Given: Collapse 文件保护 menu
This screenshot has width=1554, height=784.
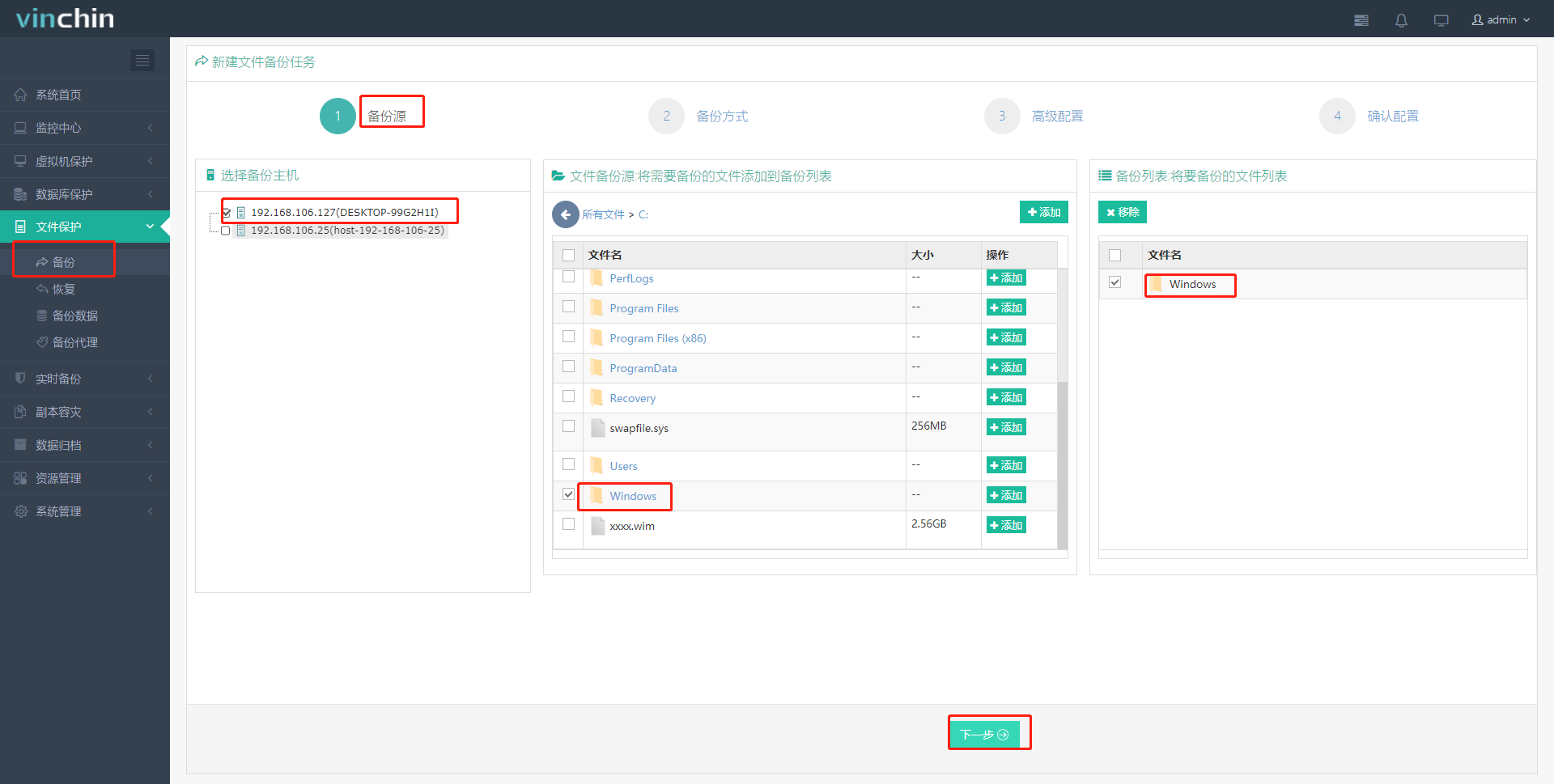Looking at the screenshot, I should pyautogui.click(x=85, y=227).
